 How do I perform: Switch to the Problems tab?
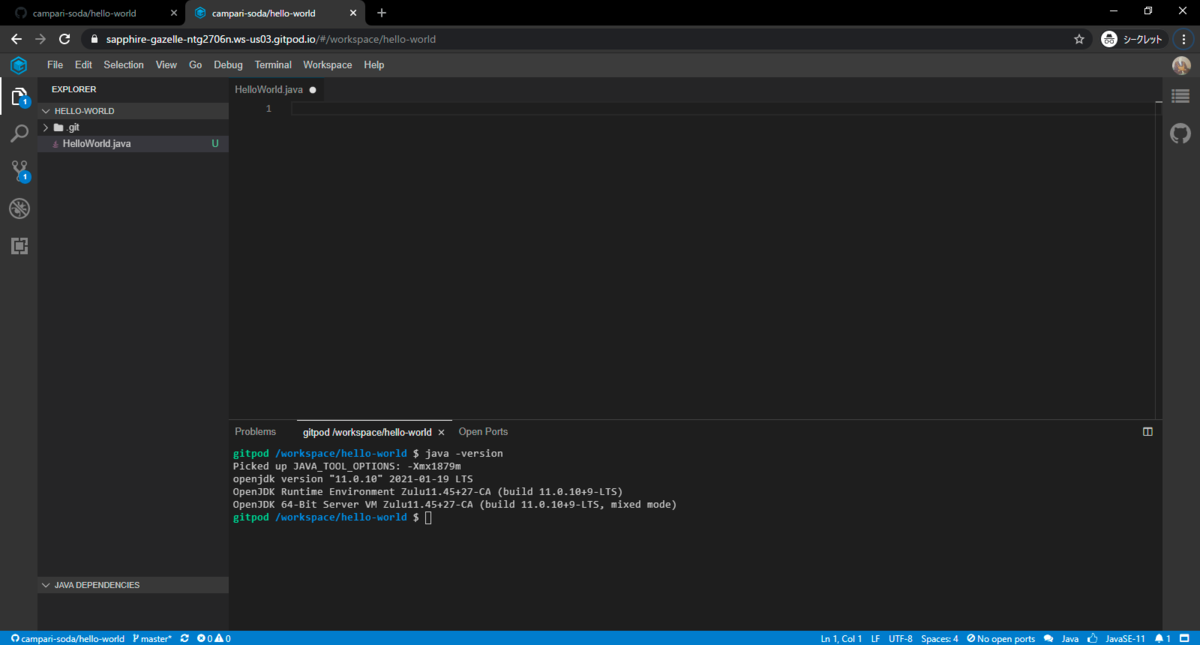click(255, 431)
